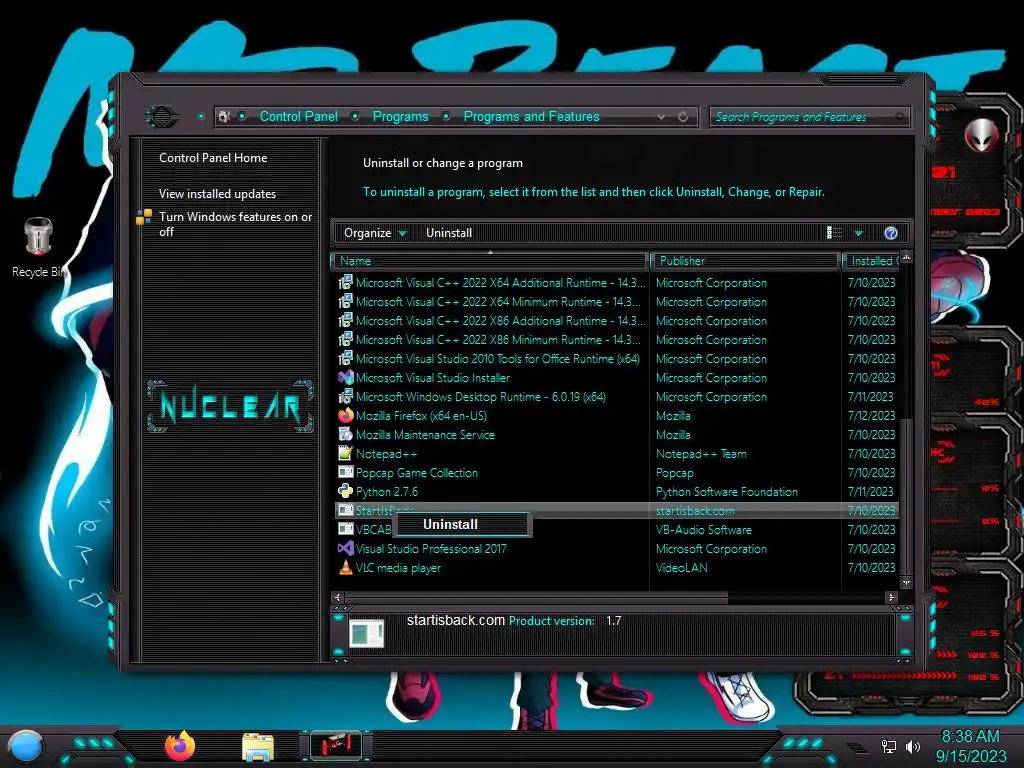The height and width of the screenshot is (768, 1024).
Task: Click Mozilla Maintenance Service icon
Action: pyautogui.click(x=345, y=434)
